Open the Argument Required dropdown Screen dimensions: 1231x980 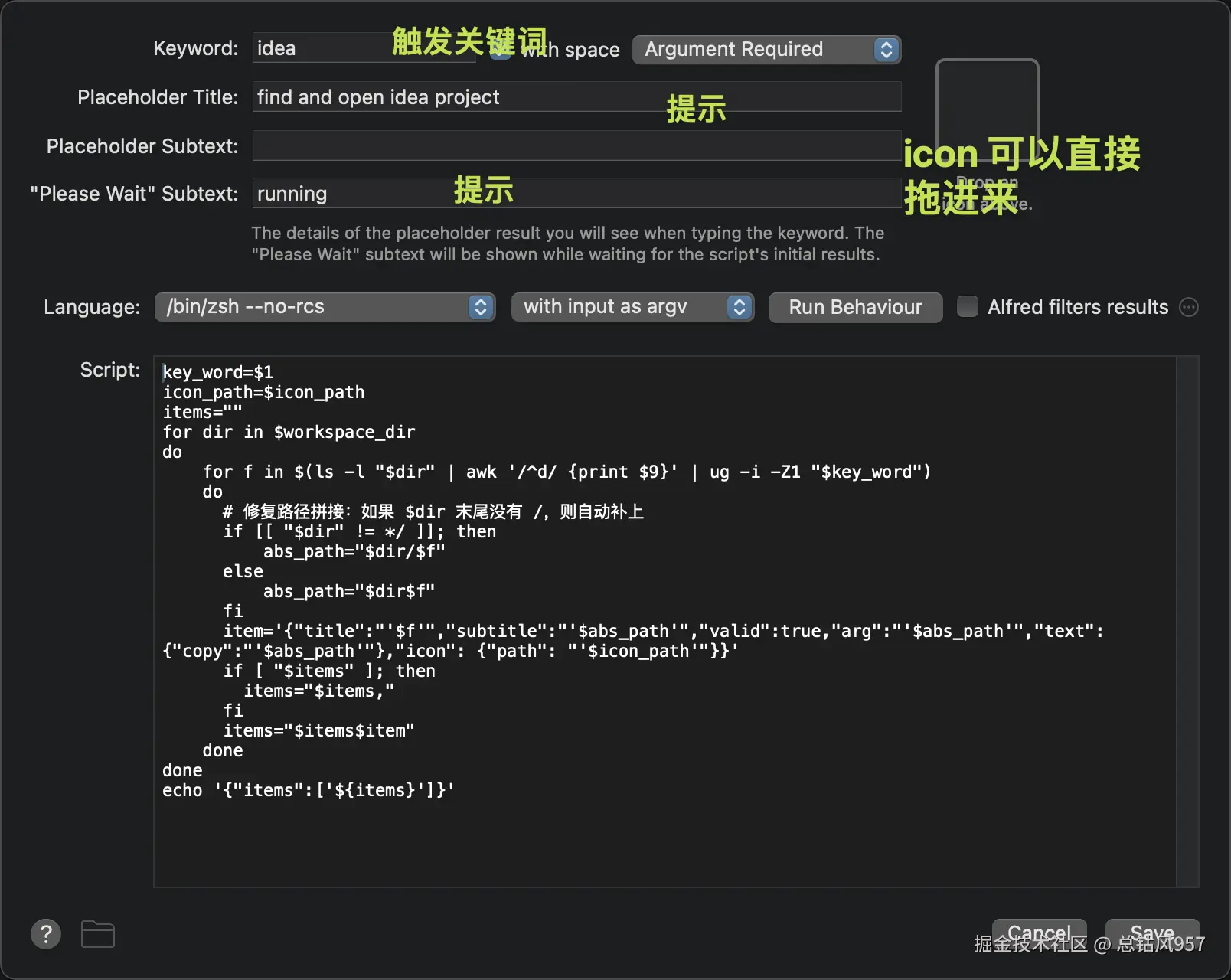coord(766,50)
